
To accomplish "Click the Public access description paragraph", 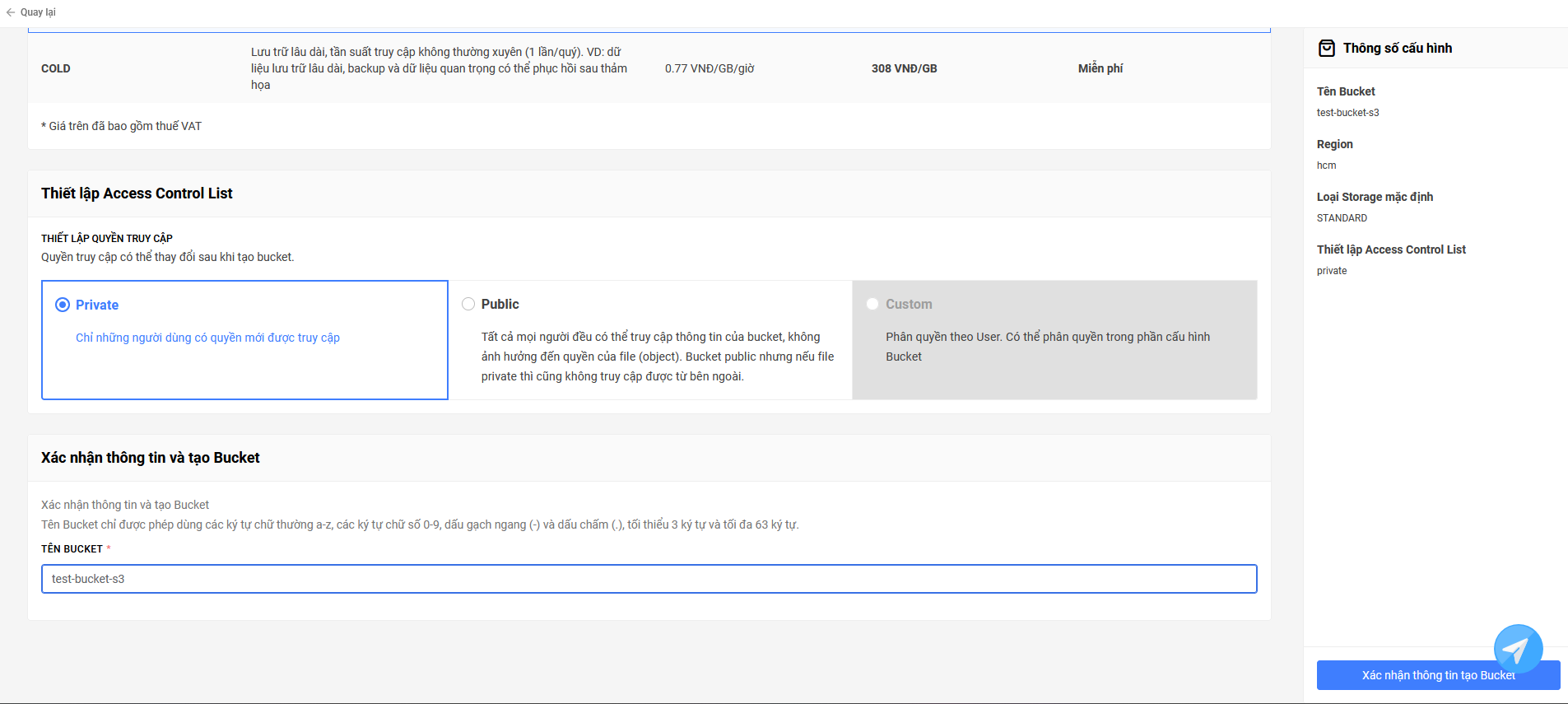I will pos(657,357).
